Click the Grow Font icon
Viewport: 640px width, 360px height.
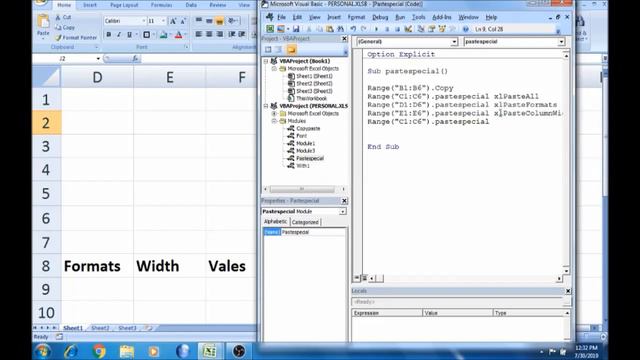point(173,21)
